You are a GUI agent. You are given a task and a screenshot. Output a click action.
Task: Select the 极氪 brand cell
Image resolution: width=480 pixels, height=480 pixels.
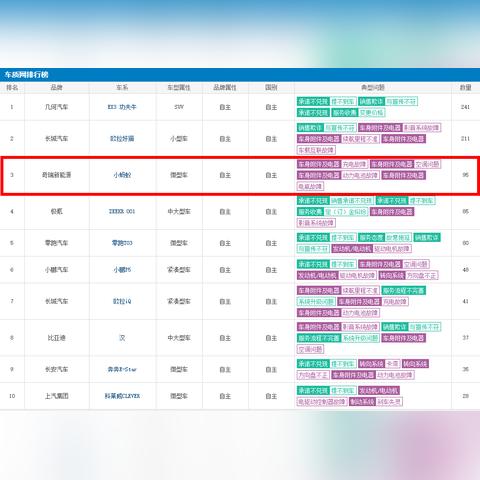(56, 211)
